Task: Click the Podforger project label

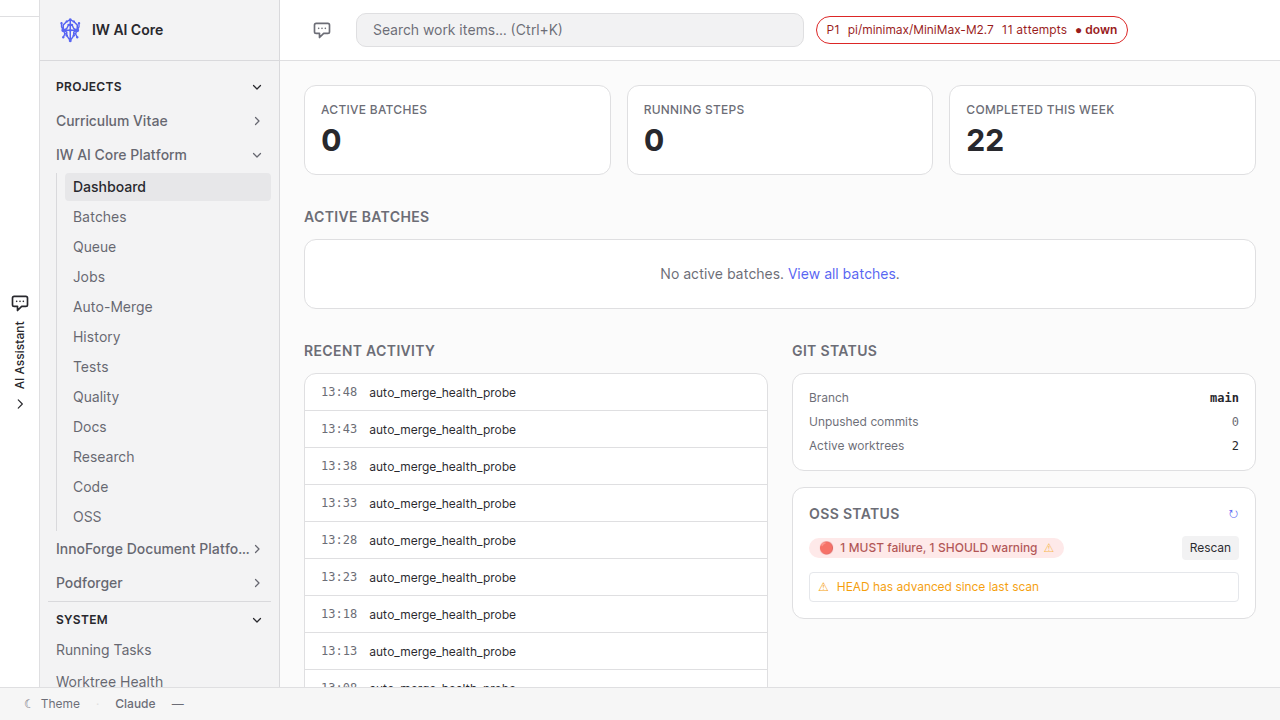Action: coord(89,583)
